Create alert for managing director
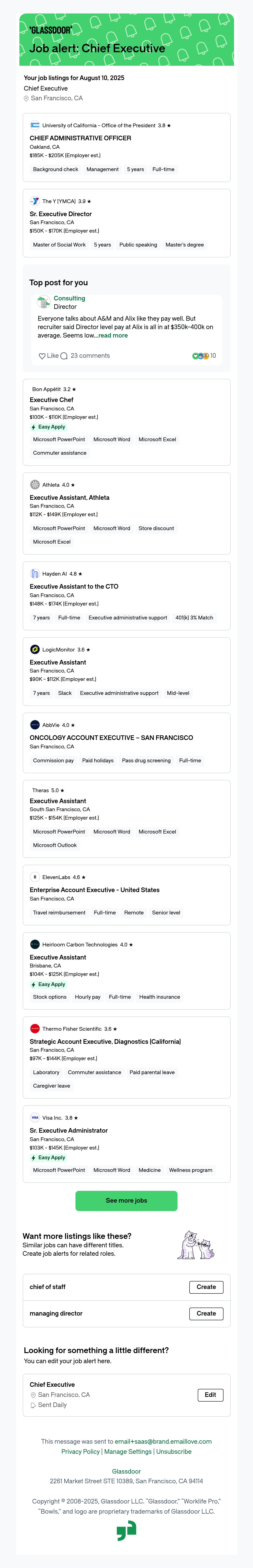253x1568 pixels. point(206,1313)
